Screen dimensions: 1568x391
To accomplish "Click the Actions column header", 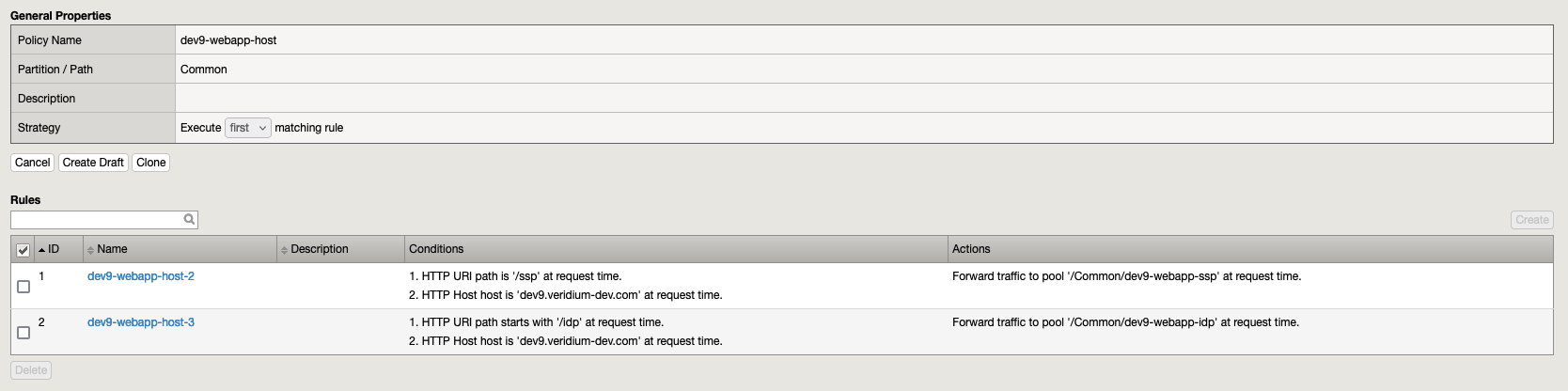I will (971, 249).
